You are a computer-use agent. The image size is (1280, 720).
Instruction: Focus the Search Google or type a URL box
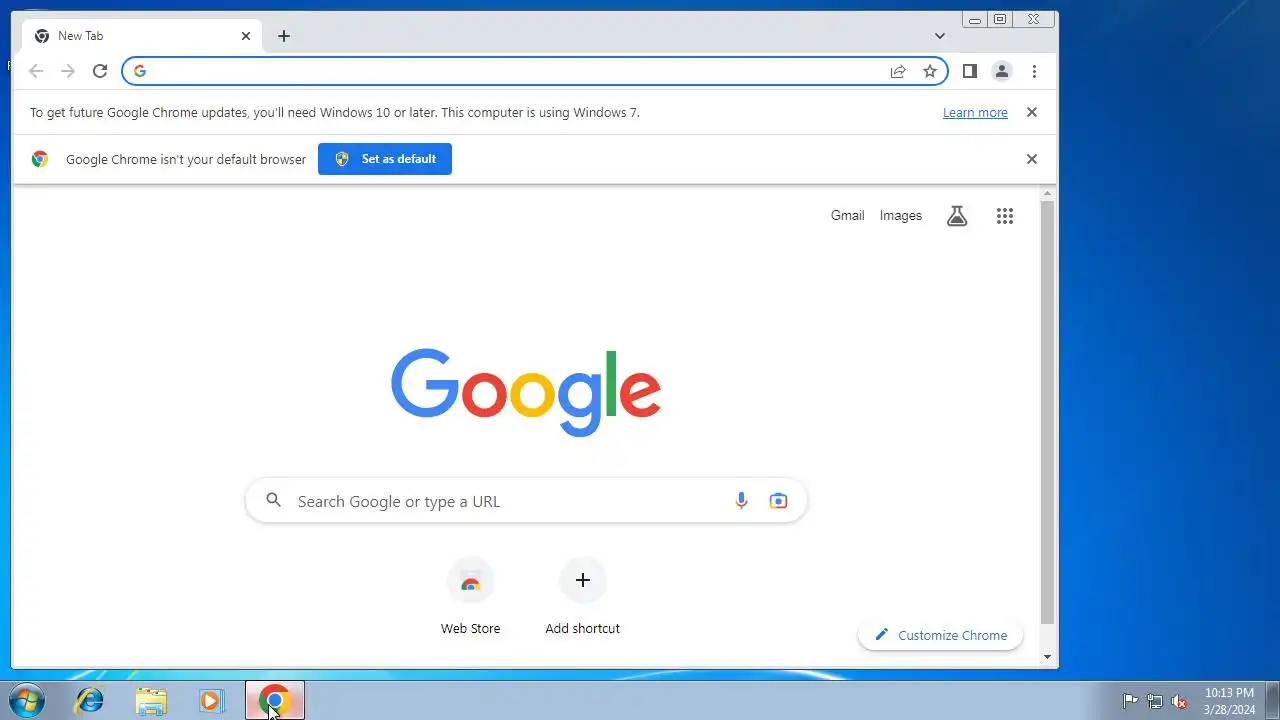pyautogui.click(x=526, y=501)
